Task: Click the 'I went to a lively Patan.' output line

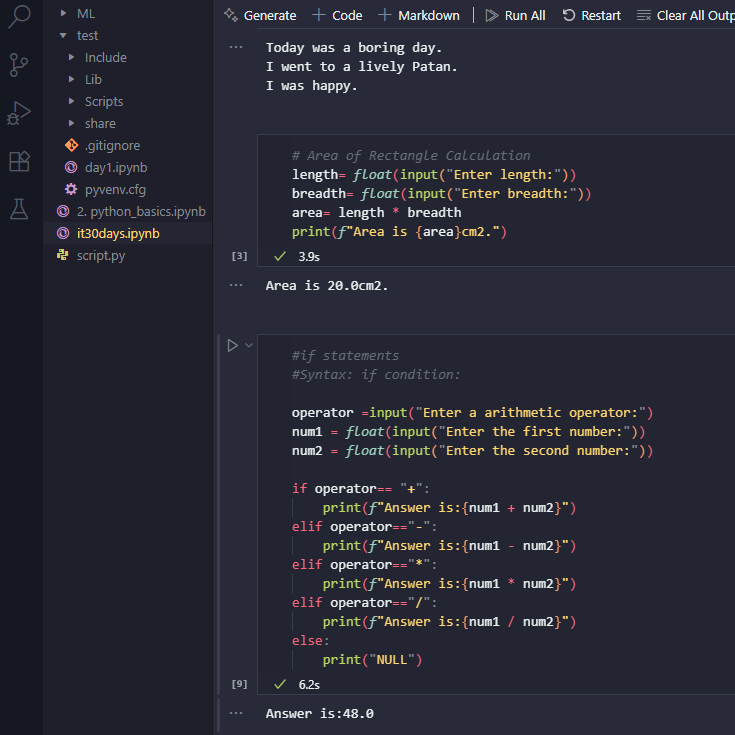Action: click(x=361, y=67)
